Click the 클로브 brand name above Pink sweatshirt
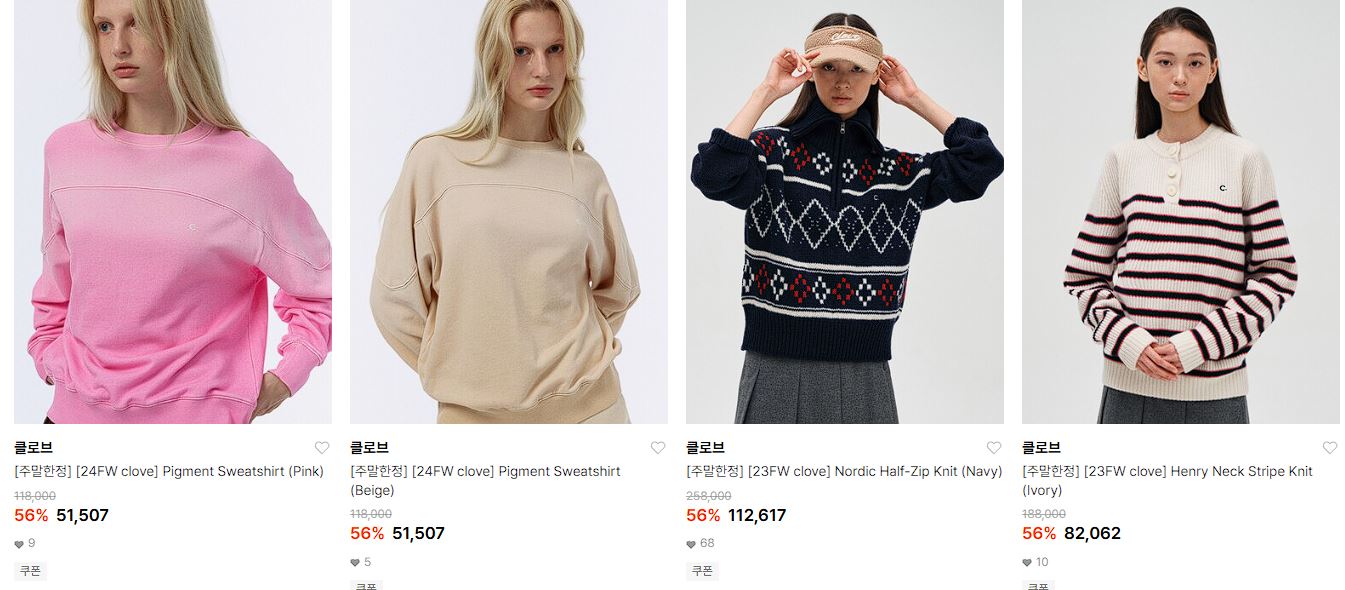Screen dimensions: 1345x590 (x=33, y=448)
